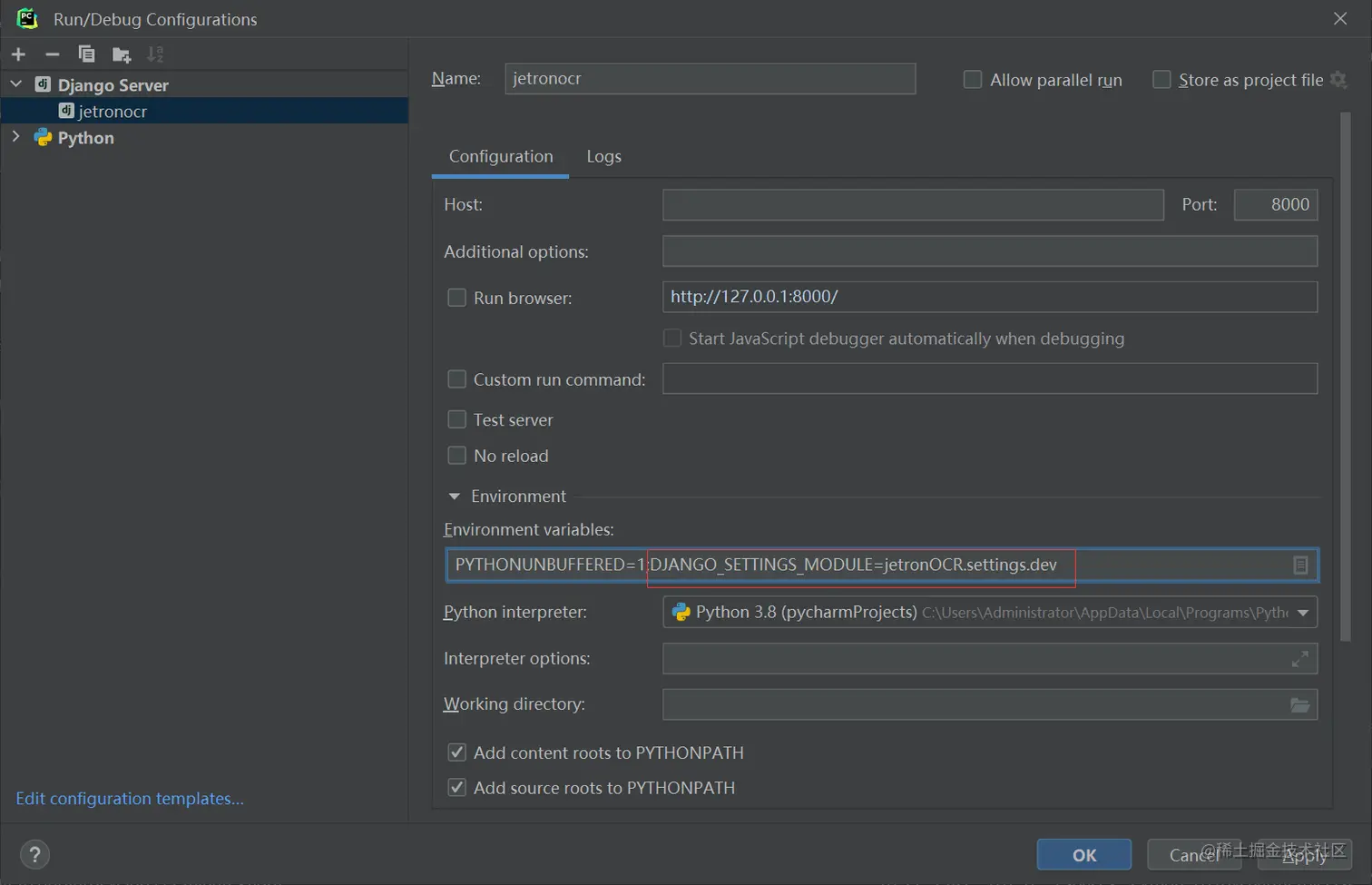1372x885 pixels.
Task: Expand the Python tree node
Action: (x=15, y=137)
